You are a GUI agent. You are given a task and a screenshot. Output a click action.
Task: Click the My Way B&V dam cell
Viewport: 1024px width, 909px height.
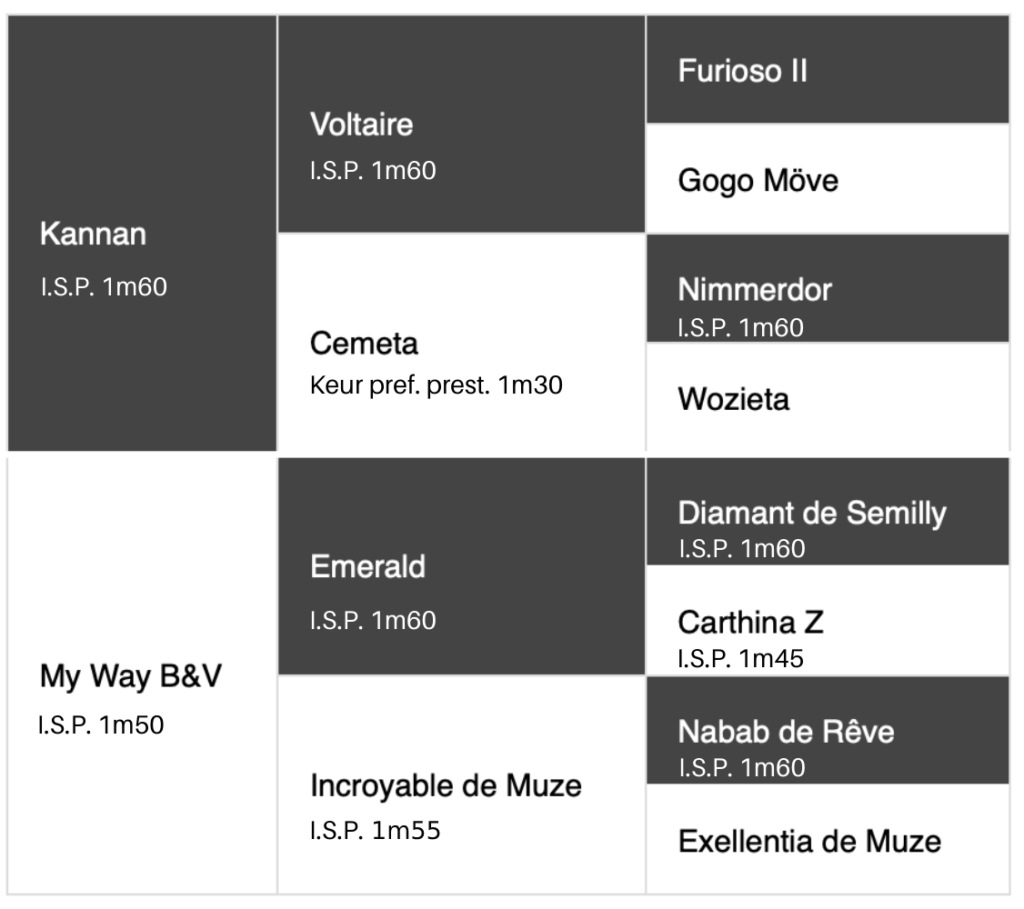point(142,676)
